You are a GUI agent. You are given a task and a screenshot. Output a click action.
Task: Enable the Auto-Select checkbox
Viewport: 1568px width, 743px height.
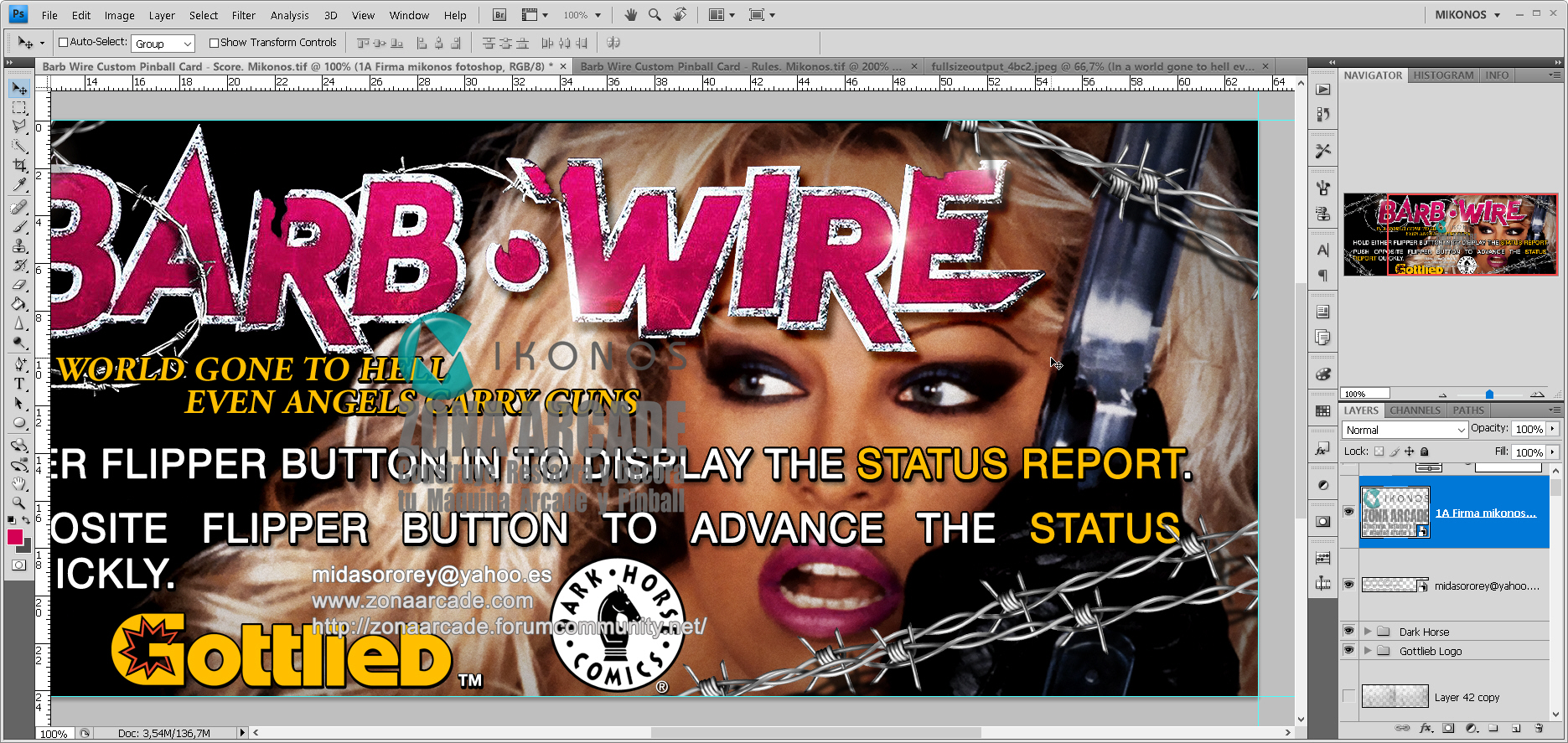(63, 42)
